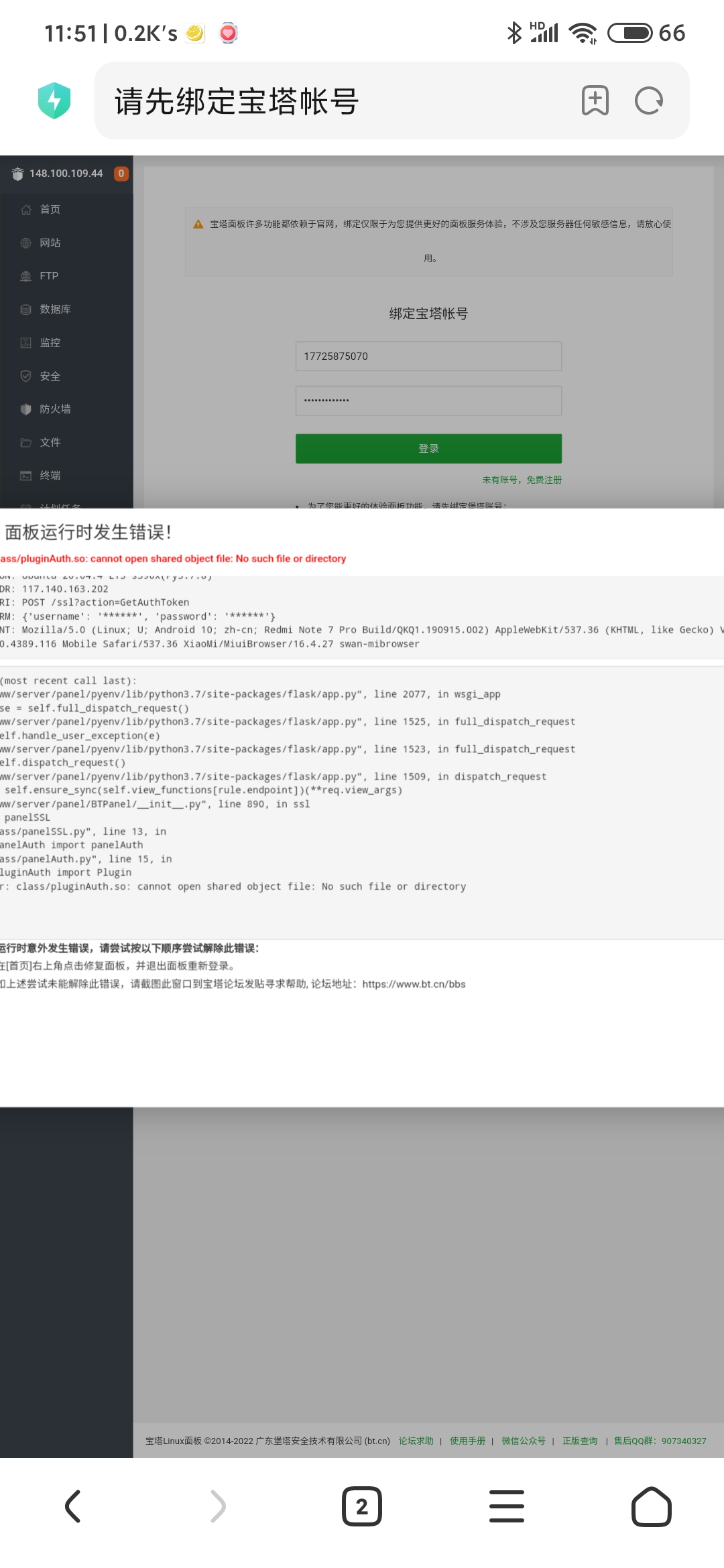
Task: Click the green 登录 button
Action: pos(428,448)
